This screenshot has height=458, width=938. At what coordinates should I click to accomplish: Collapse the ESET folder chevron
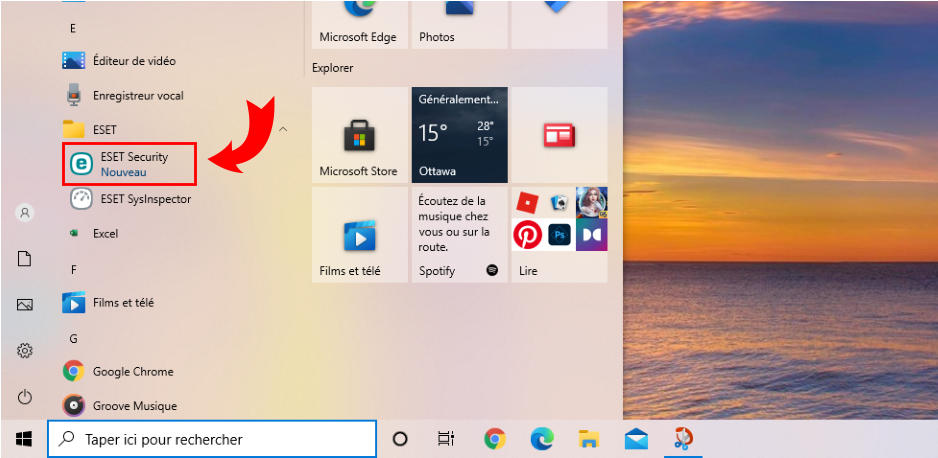[x=283, y=130]
